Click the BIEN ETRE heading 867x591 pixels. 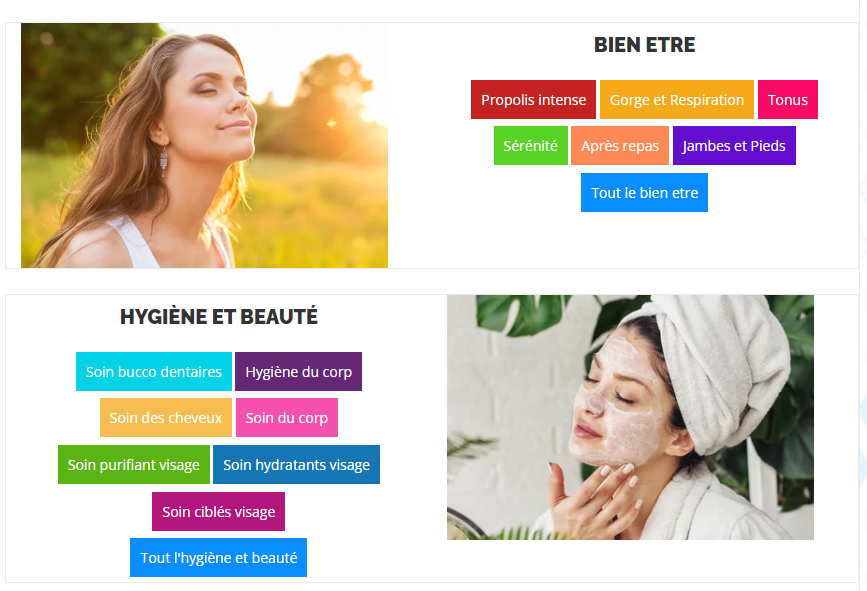point(644,45)
